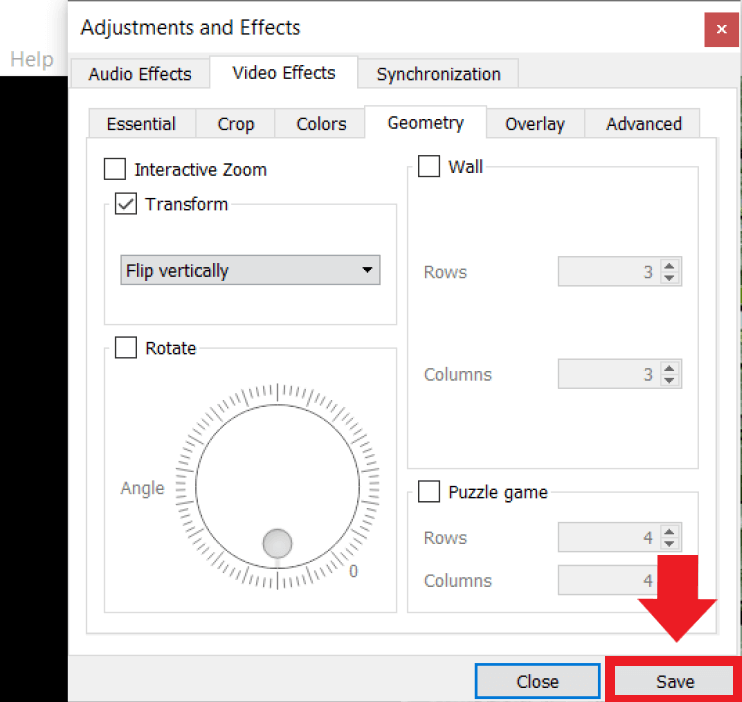The image size is (742, 702).
Task: Go to the Crop sub-tab
Action: (236, 124)
